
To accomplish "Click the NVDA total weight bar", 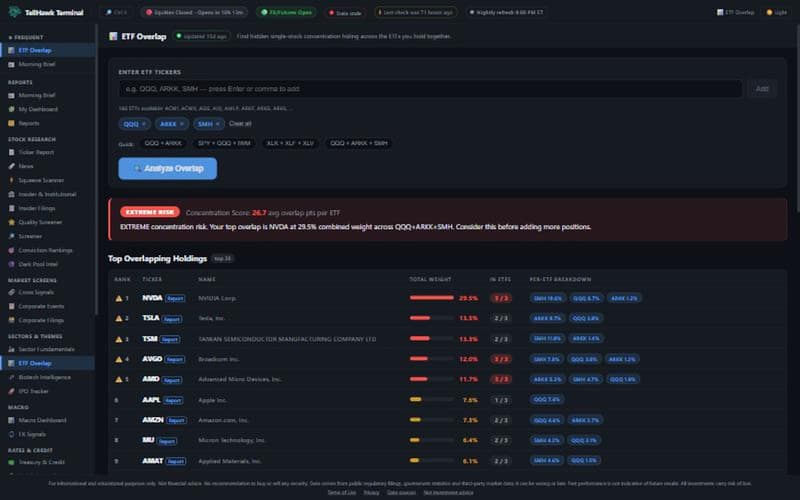I will pos(432,297).
